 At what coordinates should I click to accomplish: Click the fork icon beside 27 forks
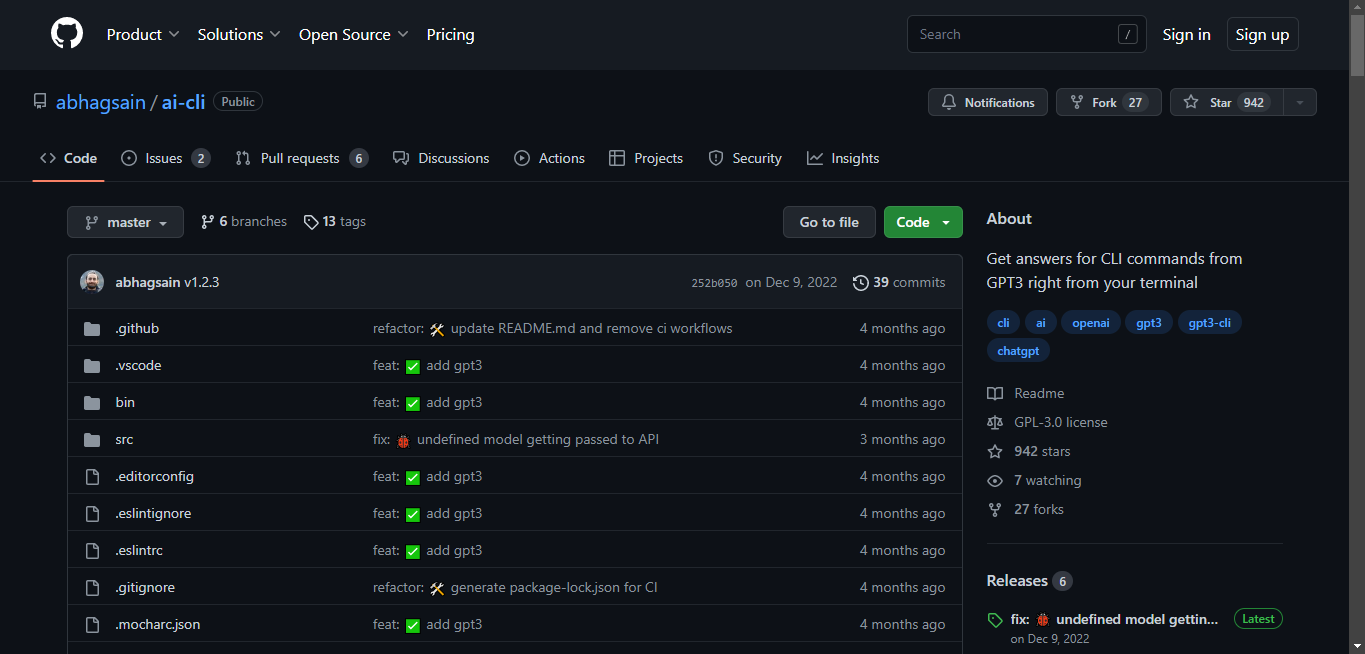pos(995,510)
